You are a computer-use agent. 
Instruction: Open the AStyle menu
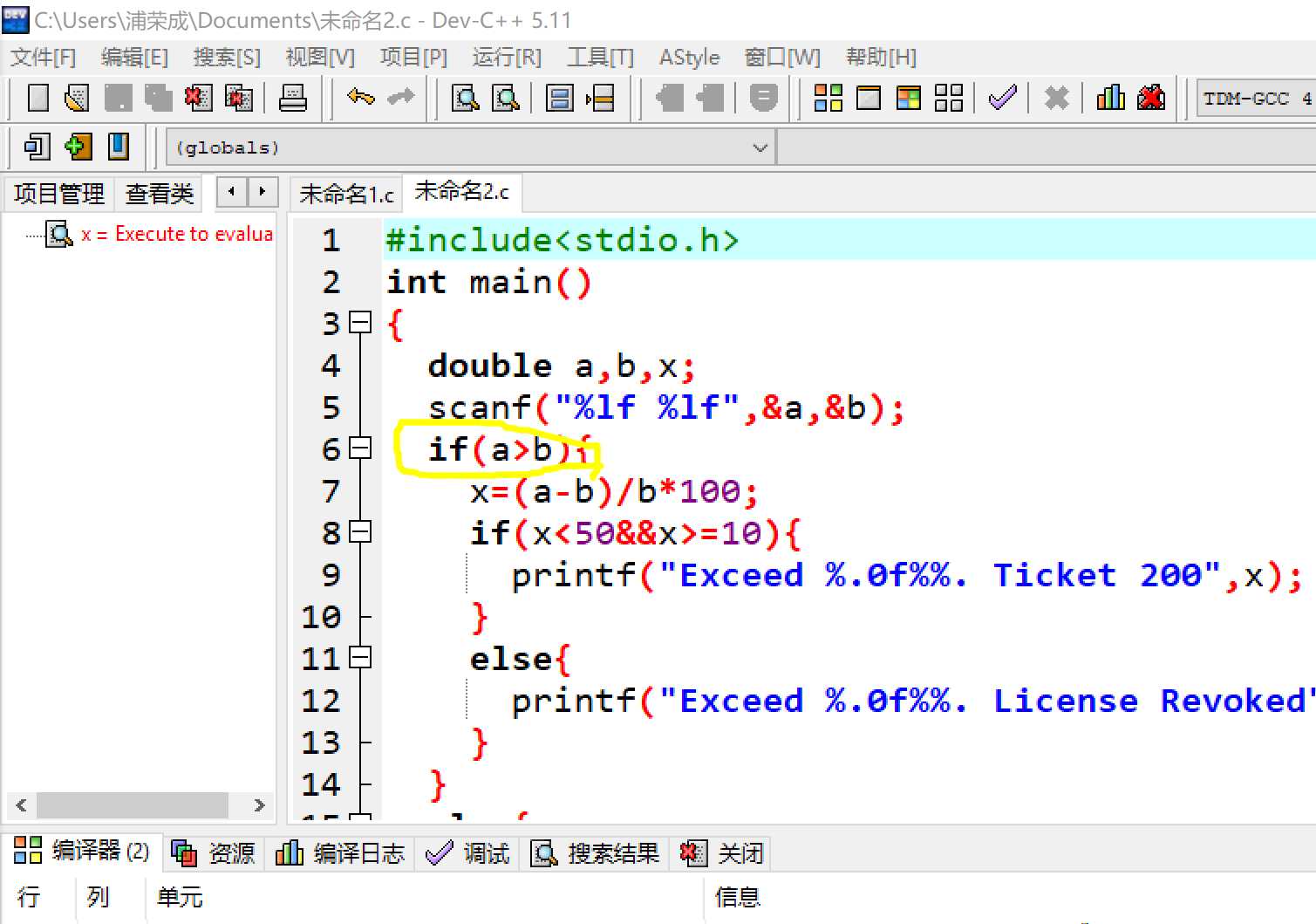point(689,58)
